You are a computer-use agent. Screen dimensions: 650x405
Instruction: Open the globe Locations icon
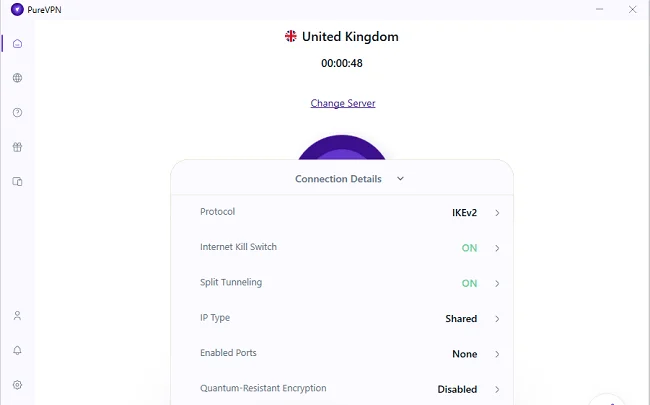point(17,78)
